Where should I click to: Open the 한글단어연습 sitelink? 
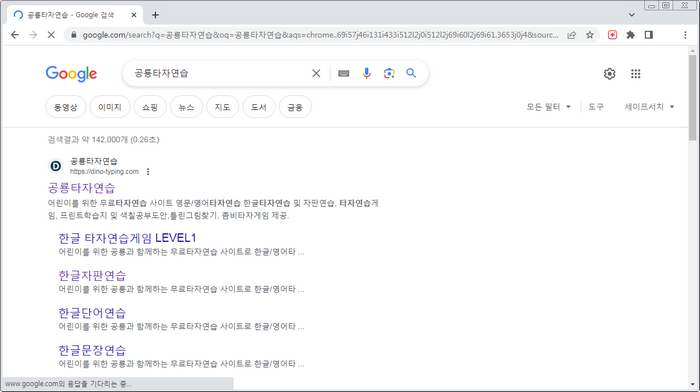[92, 313]
